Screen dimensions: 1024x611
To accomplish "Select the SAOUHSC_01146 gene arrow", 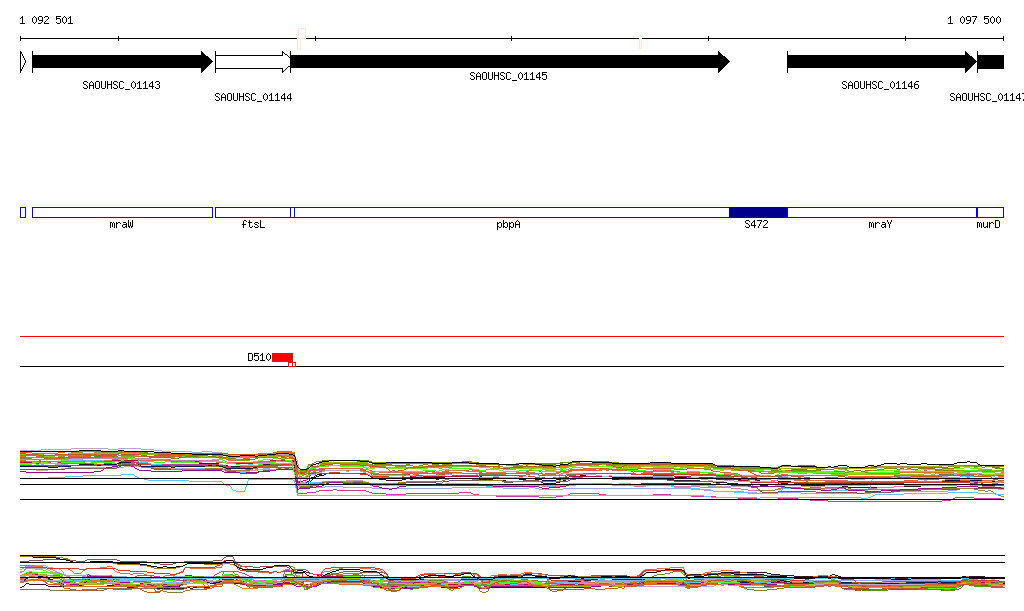I will tap(880, 62).
